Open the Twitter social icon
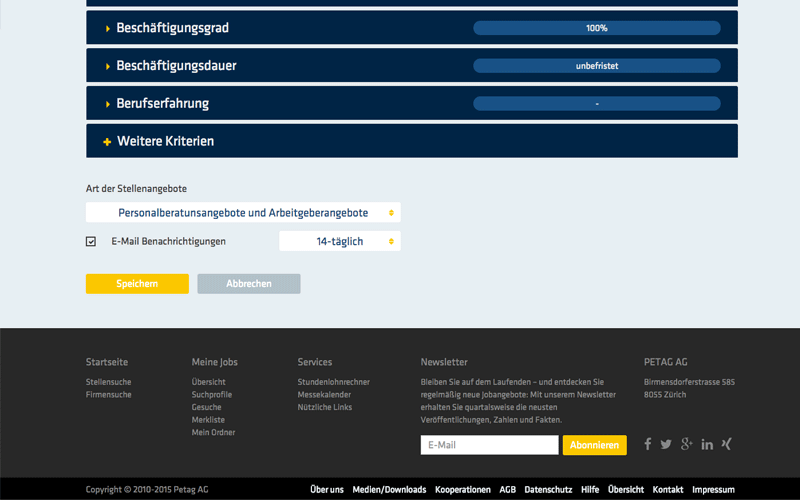Screen dimensions: 800x500 [x=666, y=444]
